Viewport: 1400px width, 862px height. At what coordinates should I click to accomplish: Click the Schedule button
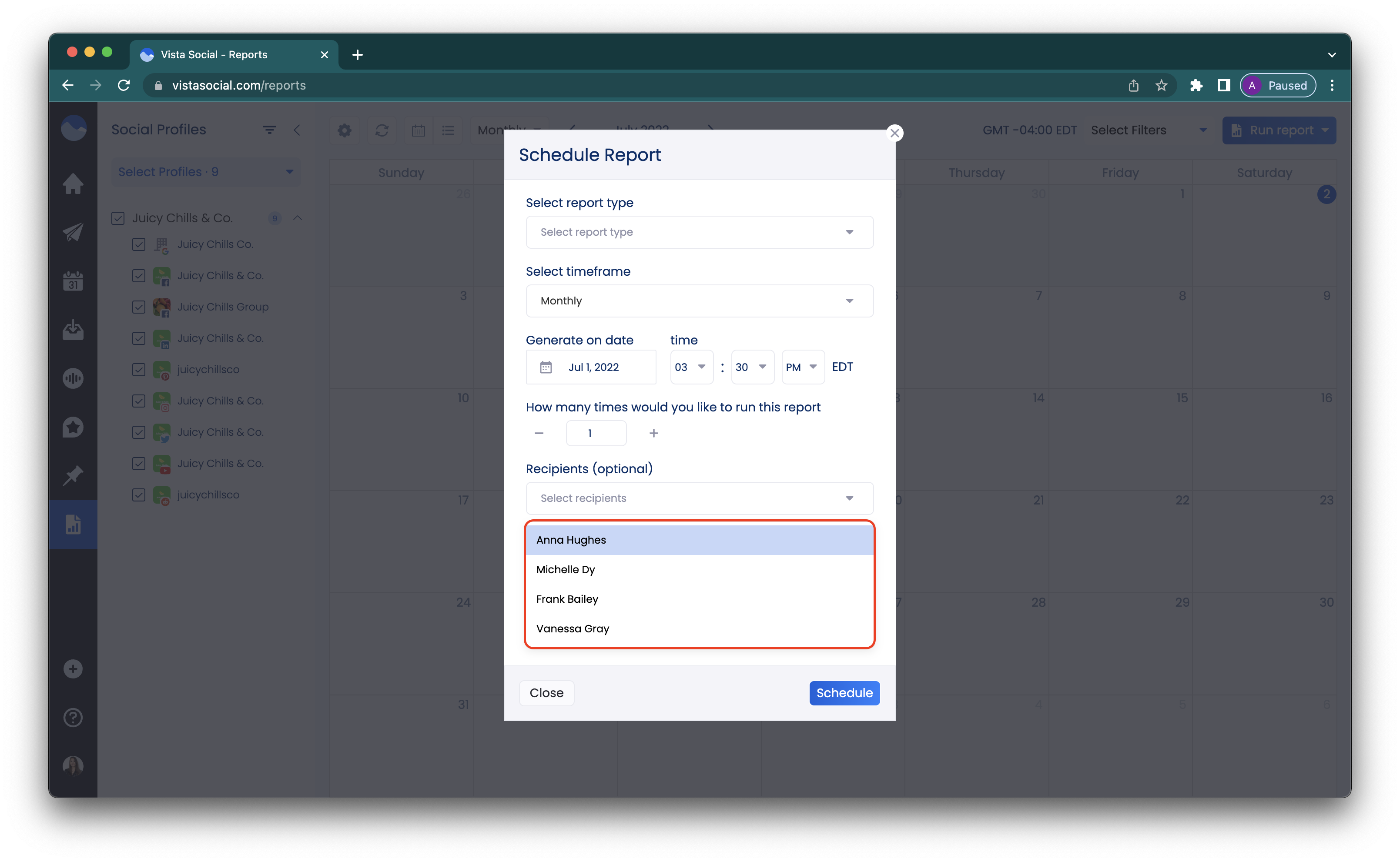pos(844,693)
